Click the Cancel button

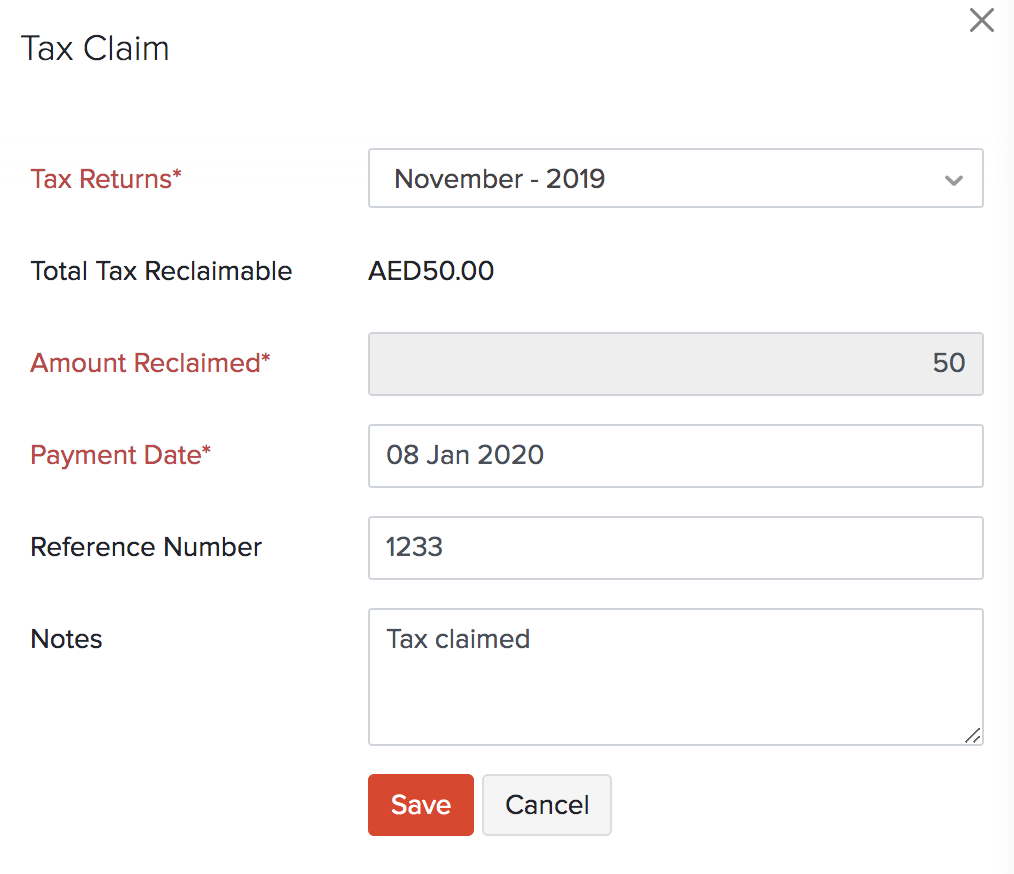pyautogui.click(x=546, y=804)
